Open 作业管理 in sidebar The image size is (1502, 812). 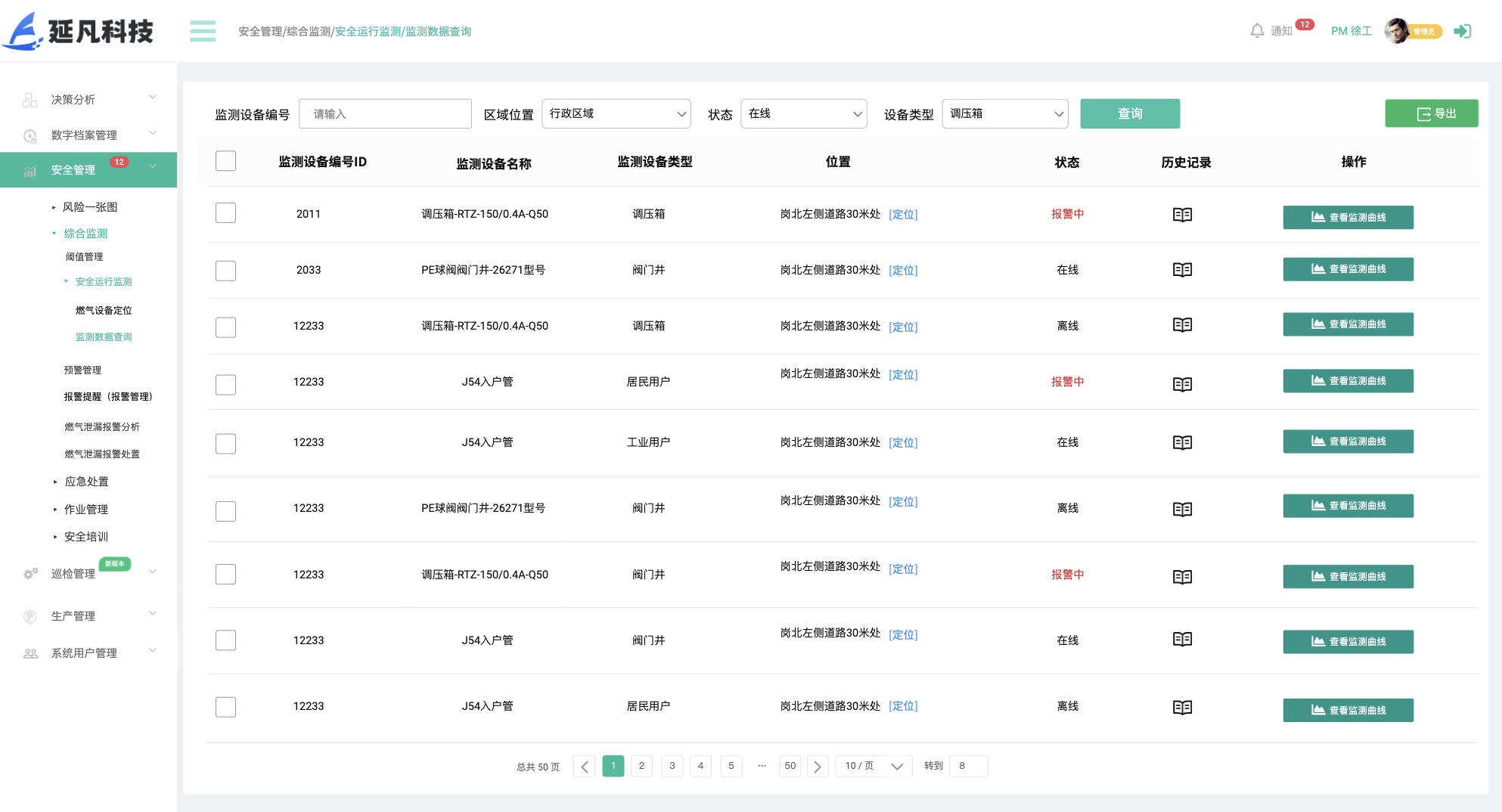coord(86,510)
